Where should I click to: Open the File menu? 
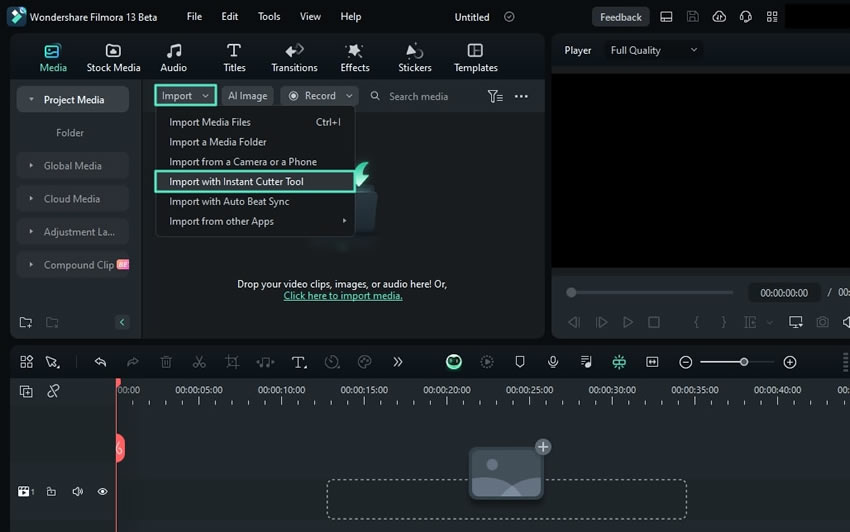click(x=194, y=17)
